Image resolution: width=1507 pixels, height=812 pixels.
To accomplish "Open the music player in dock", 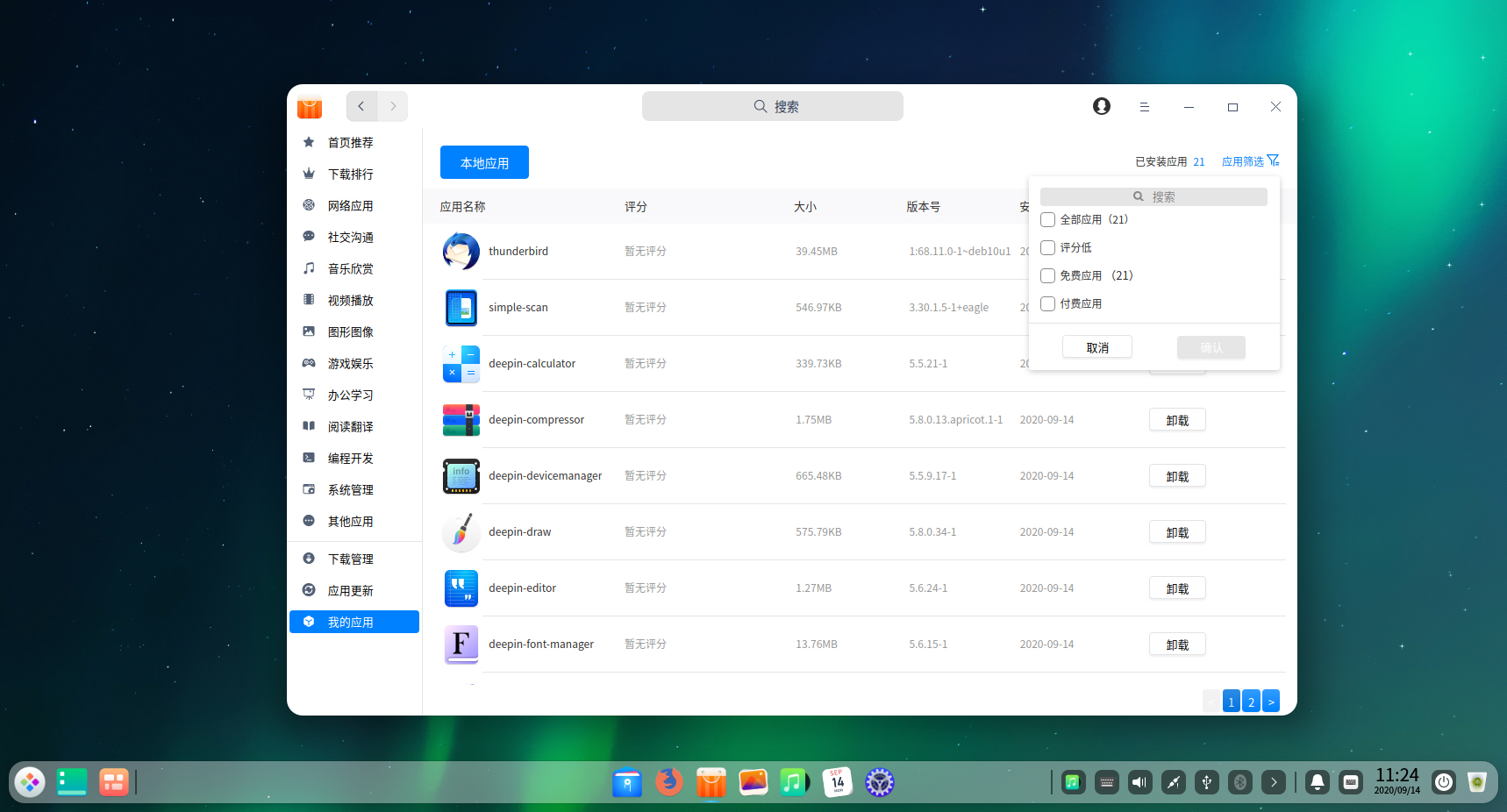I will (x=795, y=782).
